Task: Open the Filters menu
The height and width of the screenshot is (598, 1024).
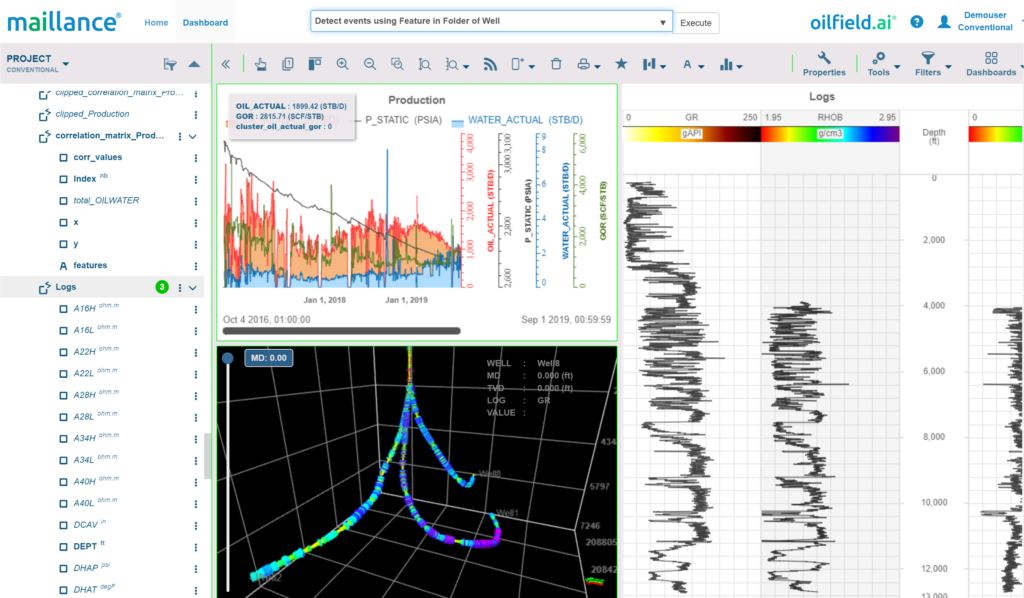Action: 933,64
